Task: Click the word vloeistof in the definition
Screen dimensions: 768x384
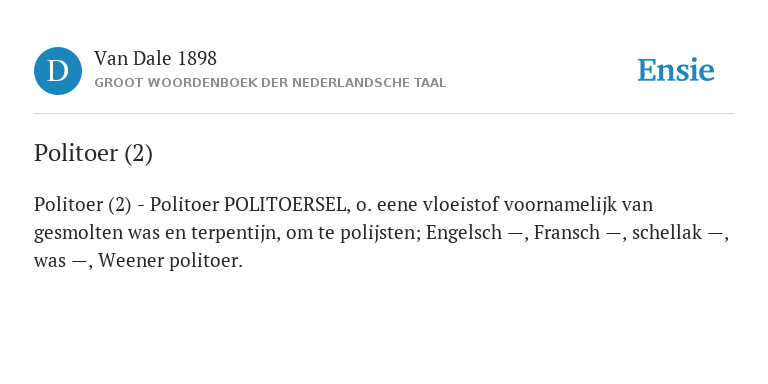Action: (x=457, y=205)
